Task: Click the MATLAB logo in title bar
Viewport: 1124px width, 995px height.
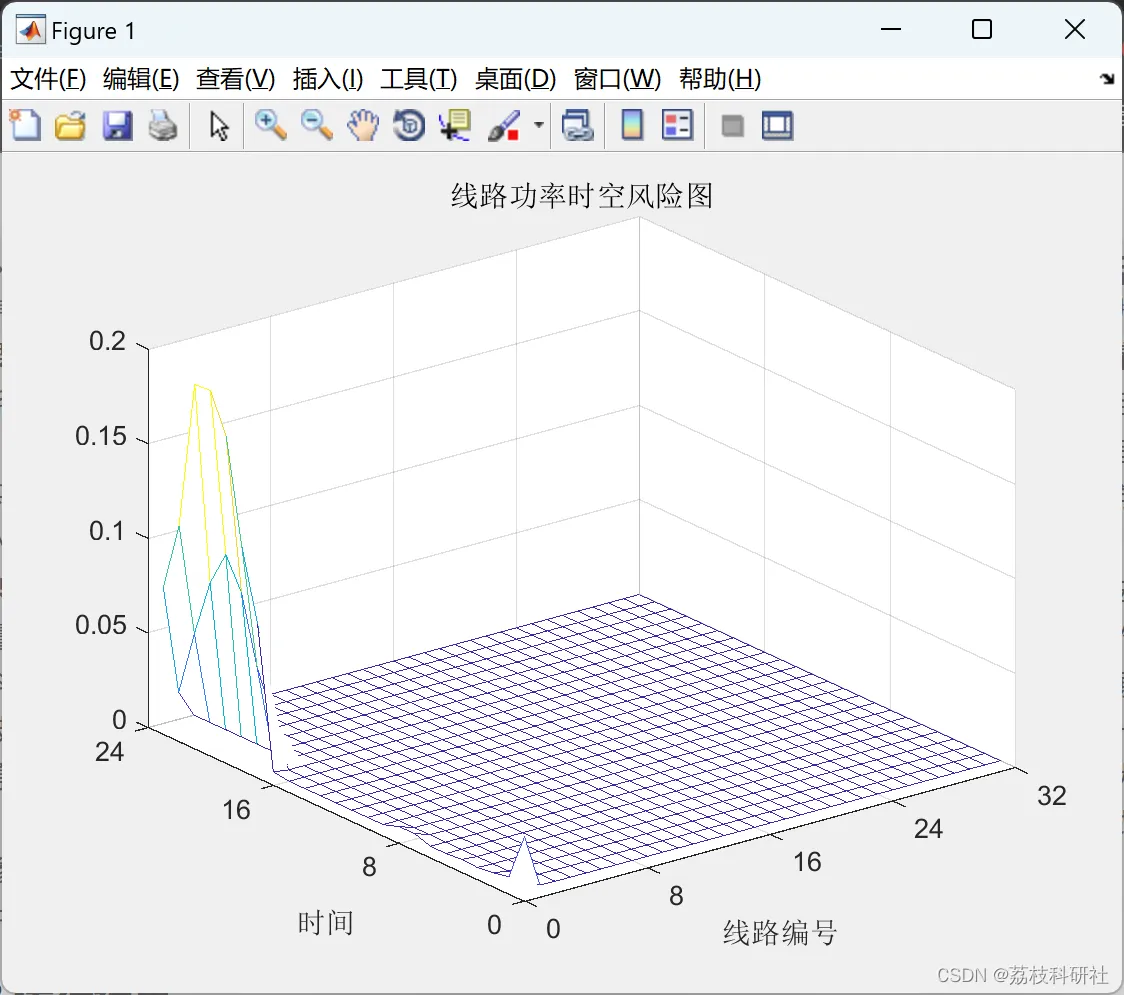Action: [30, 30]
